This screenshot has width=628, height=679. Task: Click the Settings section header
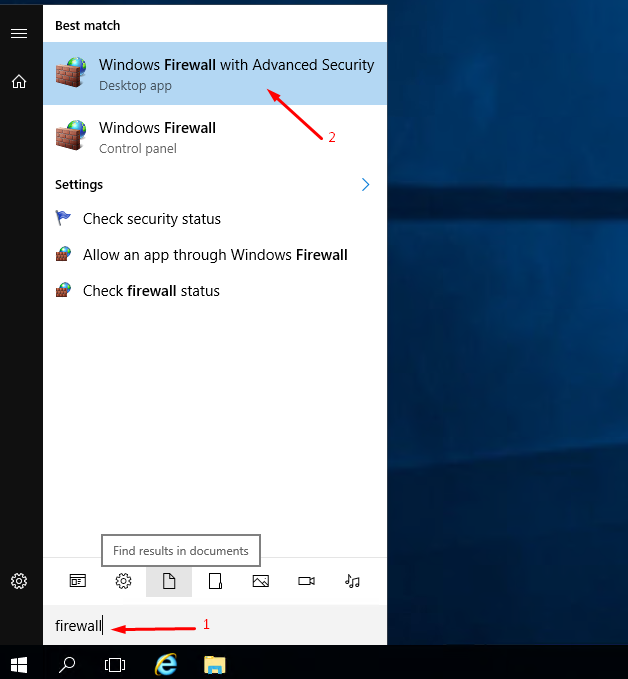point(79,184)
